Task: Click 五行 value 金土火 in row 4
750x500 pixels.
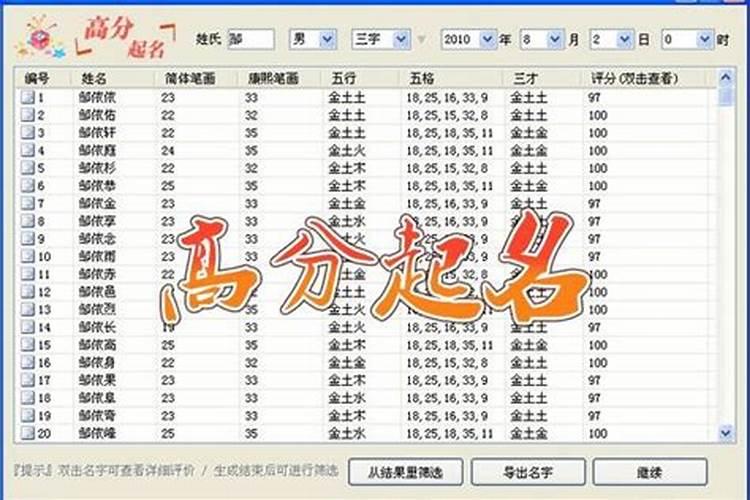Action: [x=347, y=150]
